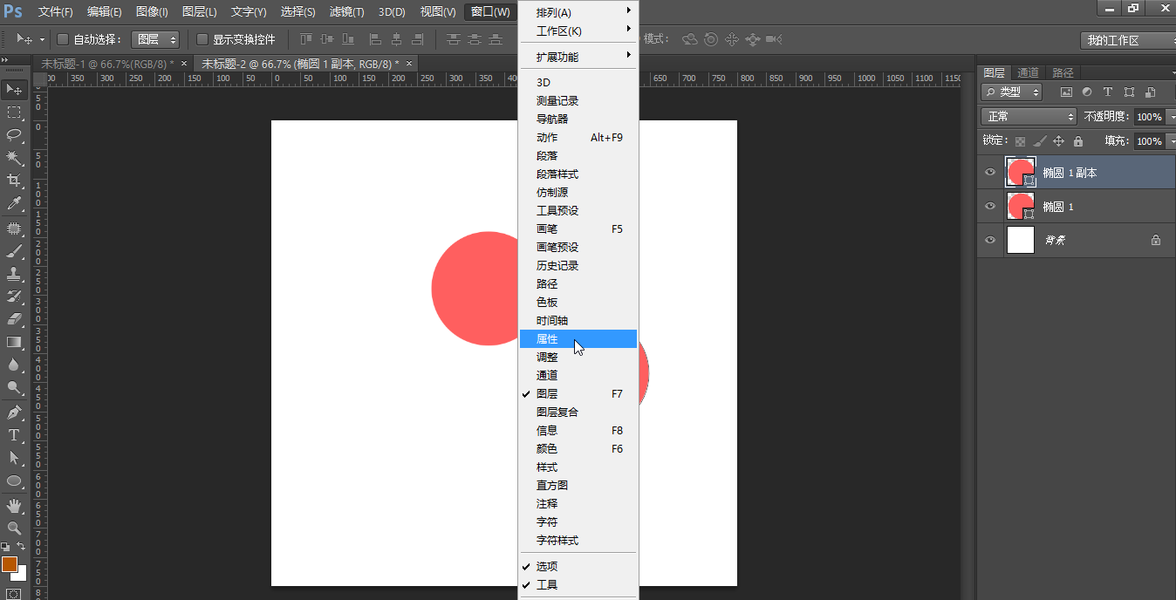Select the Path Selection tool
1176x600 pixels.
tap(14, 458)
